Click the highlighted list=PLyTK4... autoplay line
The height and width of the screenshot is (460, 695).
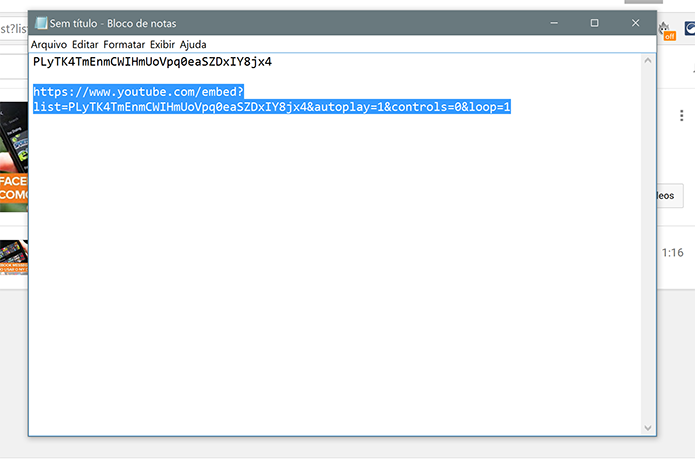tap(272, 107)
